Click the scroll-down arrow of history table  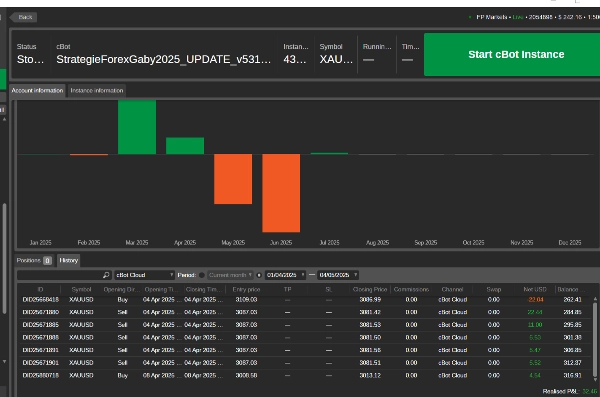click(x=595, y=379)
